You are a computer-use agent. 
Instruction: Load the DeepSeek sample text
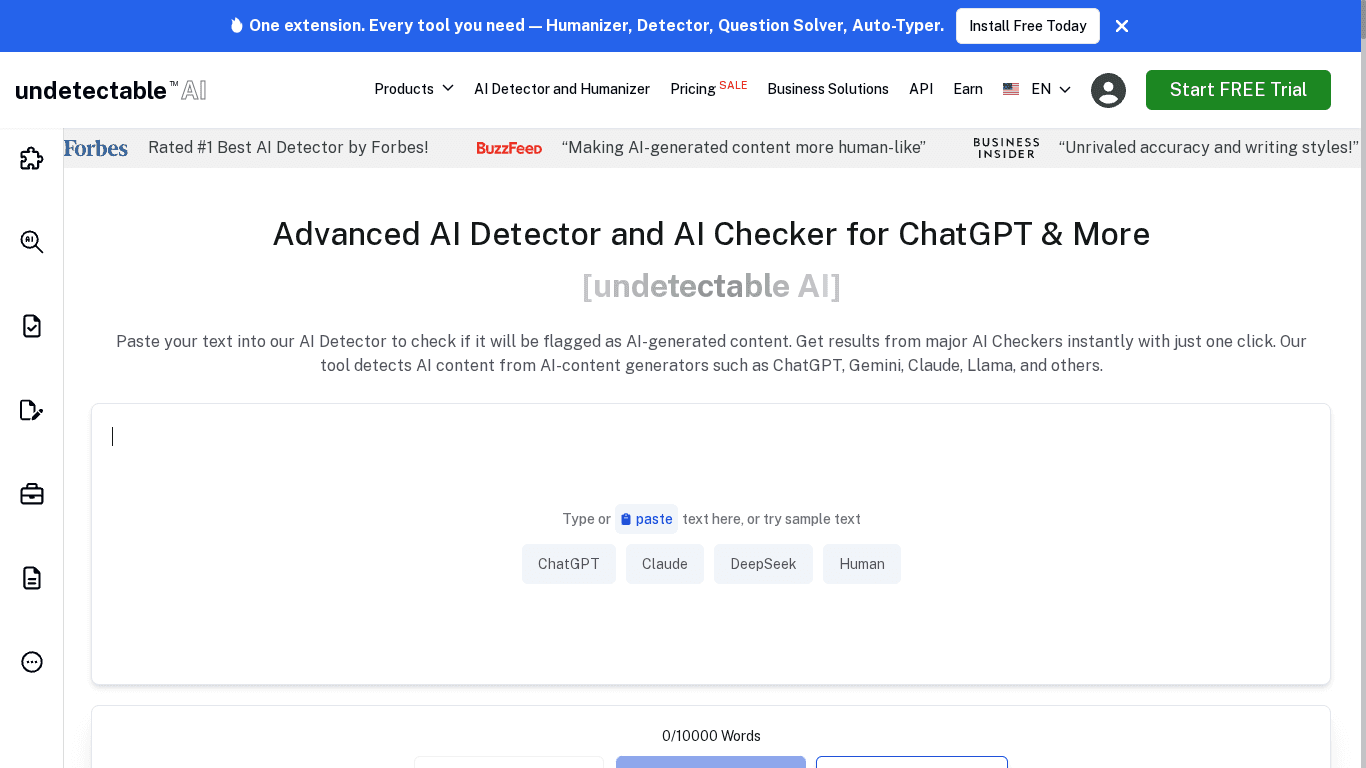point(763,564)
